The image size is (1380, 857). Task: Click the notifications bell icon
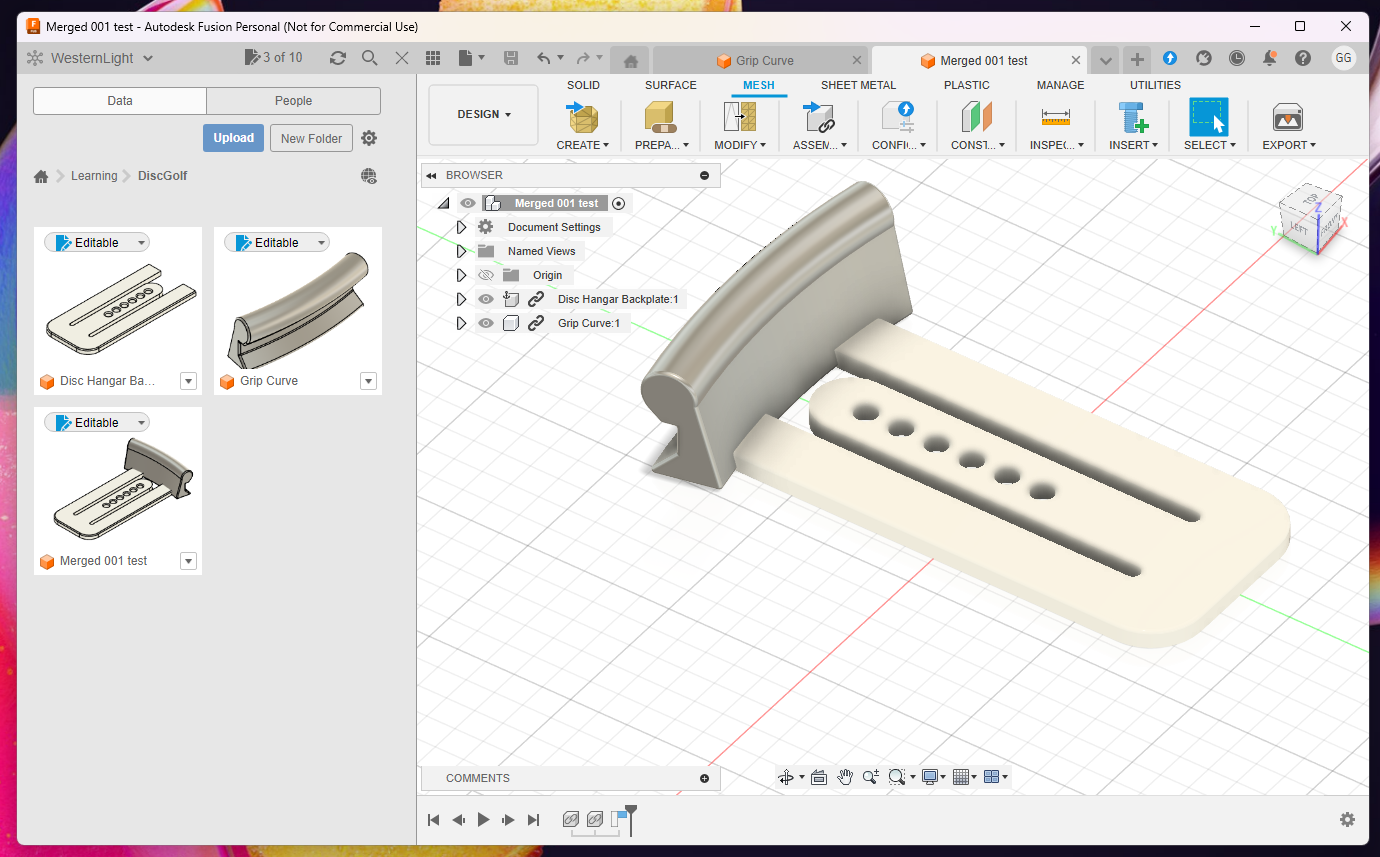click(1269, 58)
